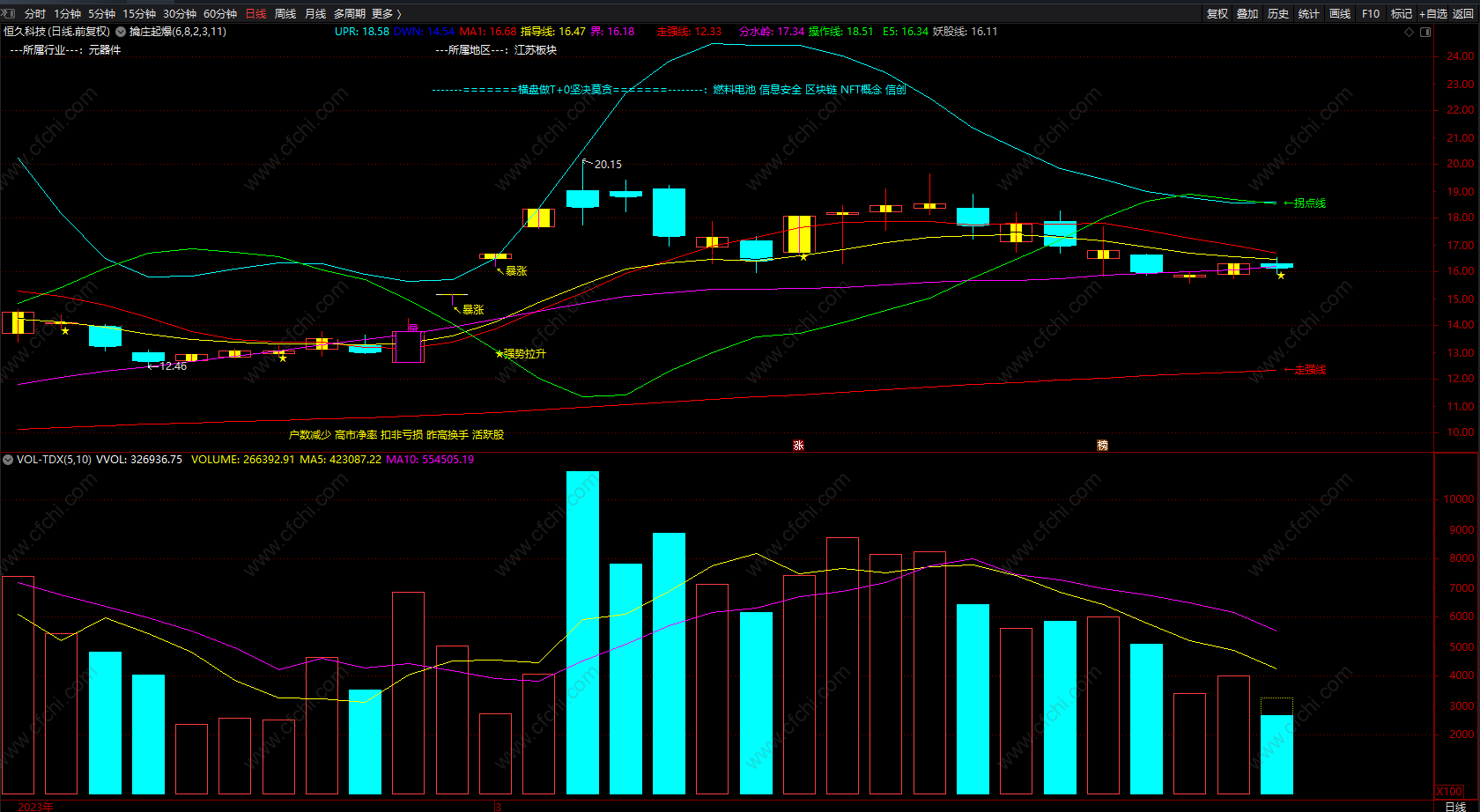Select the 周线 weekly chart tab
This screenshot has height=812, width=1480.
coord(285,14)
